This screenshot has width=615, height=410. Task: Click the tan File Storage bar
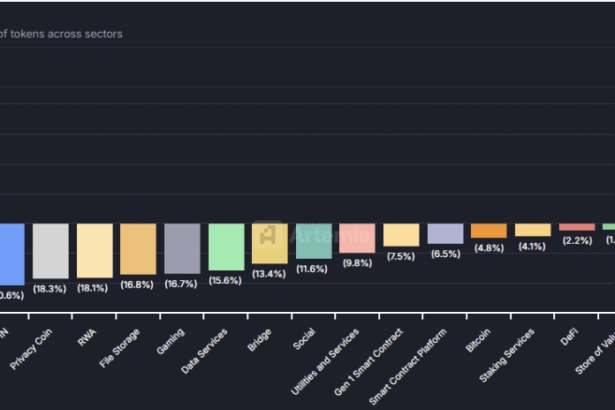(x=138, y=248)
